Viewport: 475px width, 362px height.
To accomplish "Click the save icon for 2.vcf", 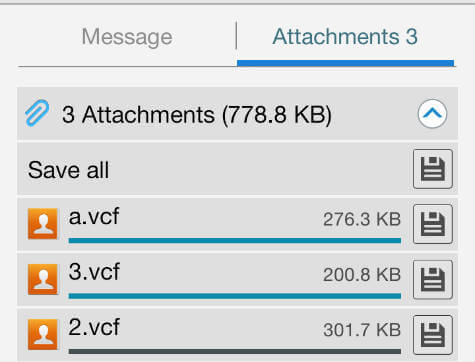I will pos(433,335).
